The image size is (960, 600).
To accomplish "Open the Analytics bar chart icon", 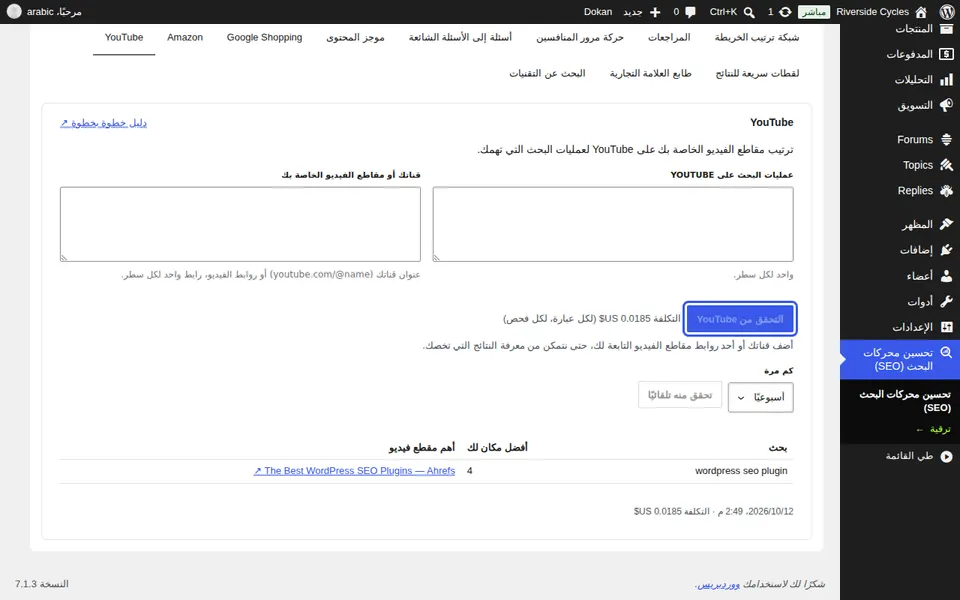I will (x=947, y=80).
